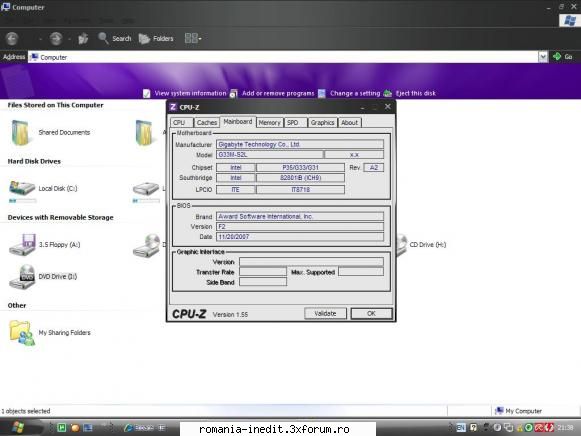This screenshot has width=581, height=436.
Task: Open the About tab in CPU-Z
Action: click(349, 123)
